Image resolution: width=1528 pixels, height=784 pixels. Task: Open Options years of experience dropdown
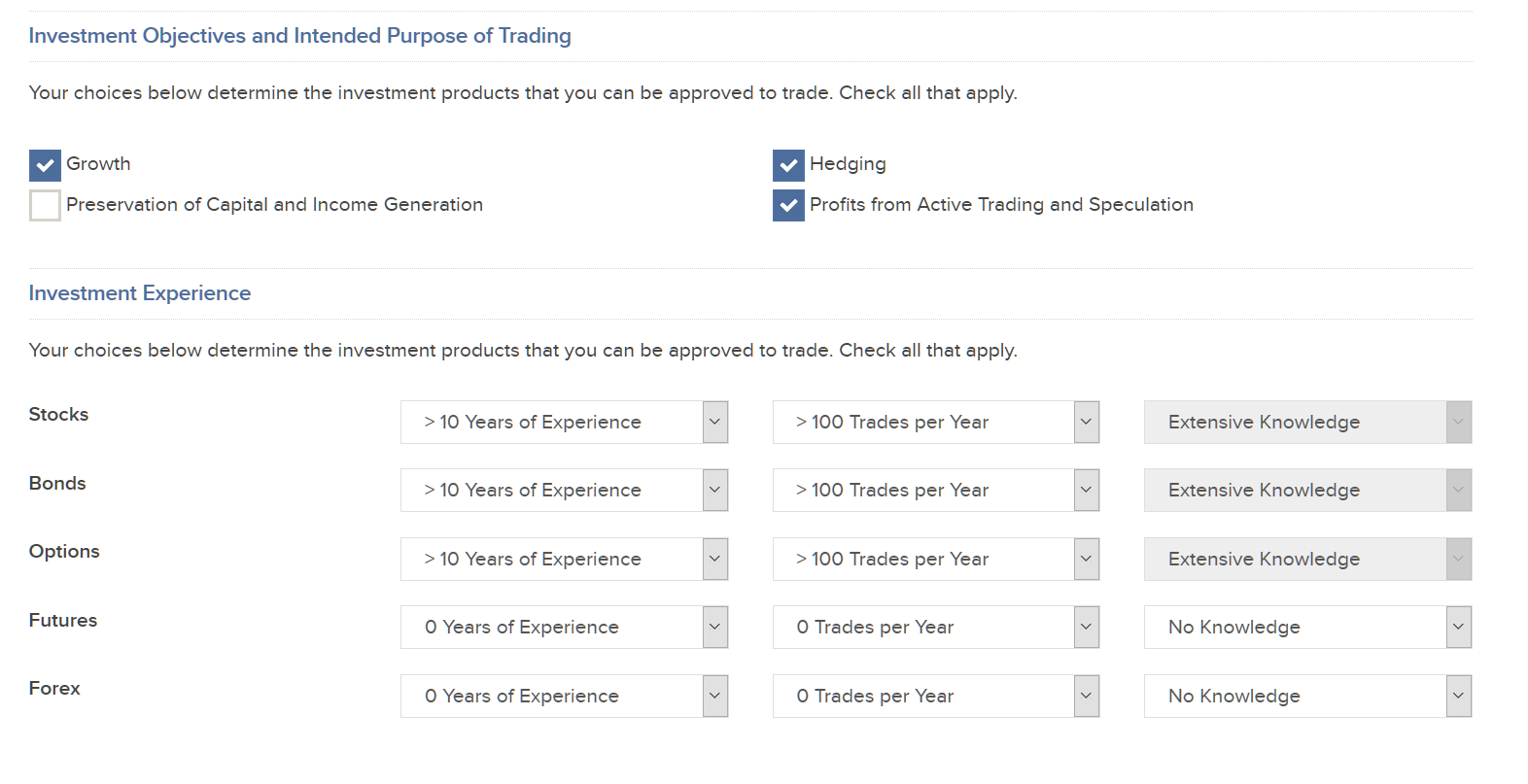[564, 560]
